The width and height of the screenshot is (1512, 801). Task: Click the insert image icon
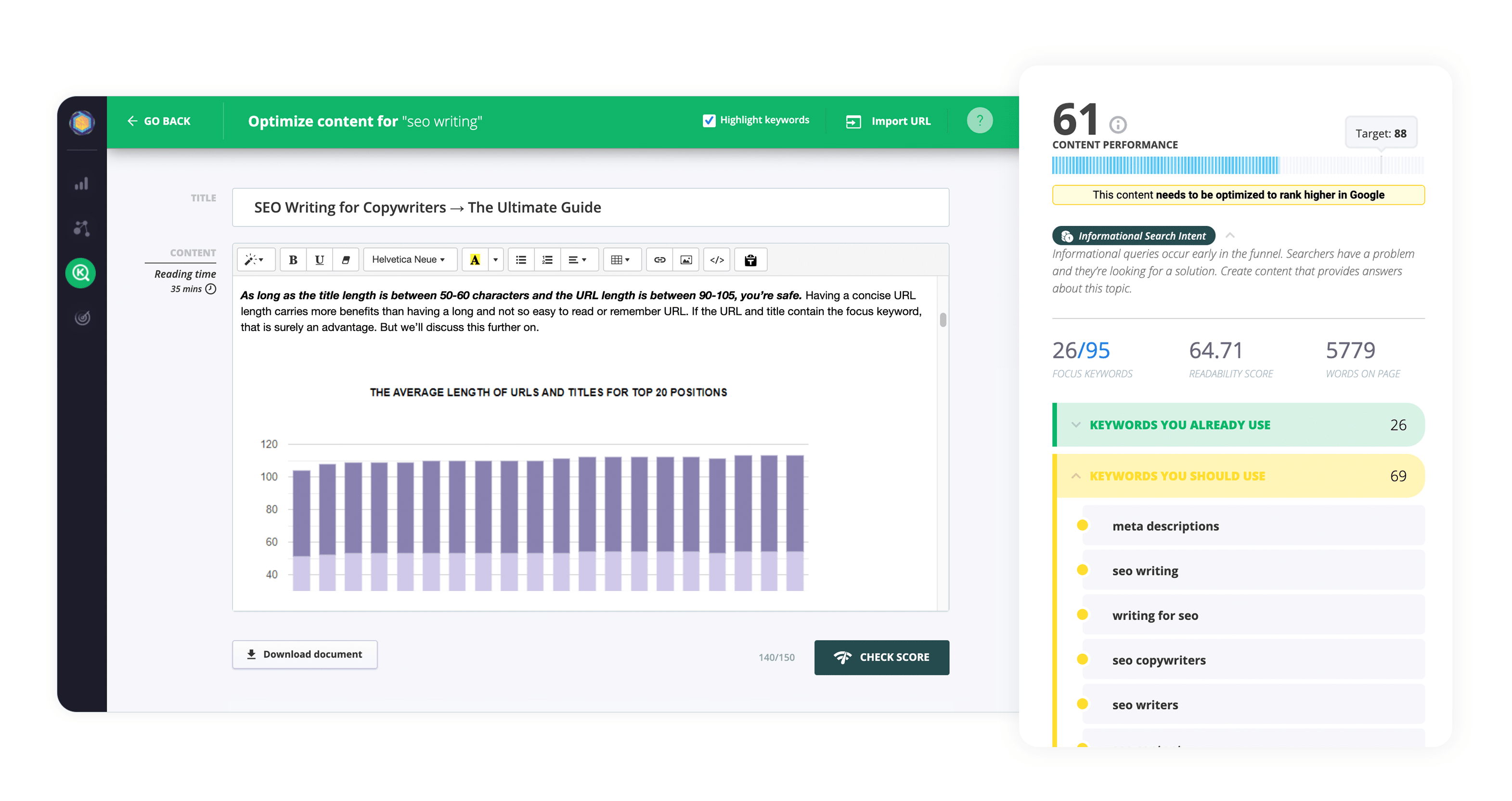click(685, 260)
